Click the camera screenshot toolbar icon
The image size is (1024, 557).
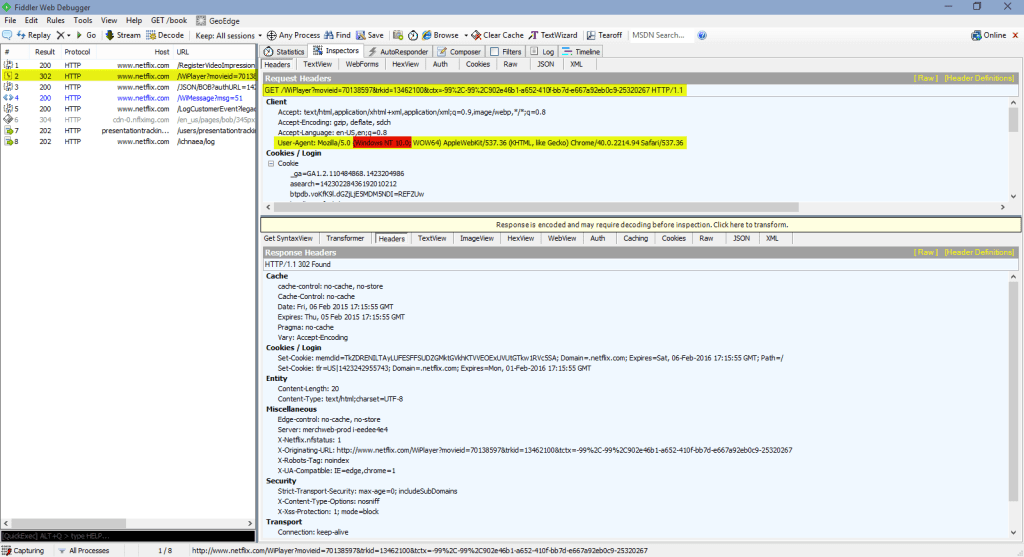pos(398,35)
